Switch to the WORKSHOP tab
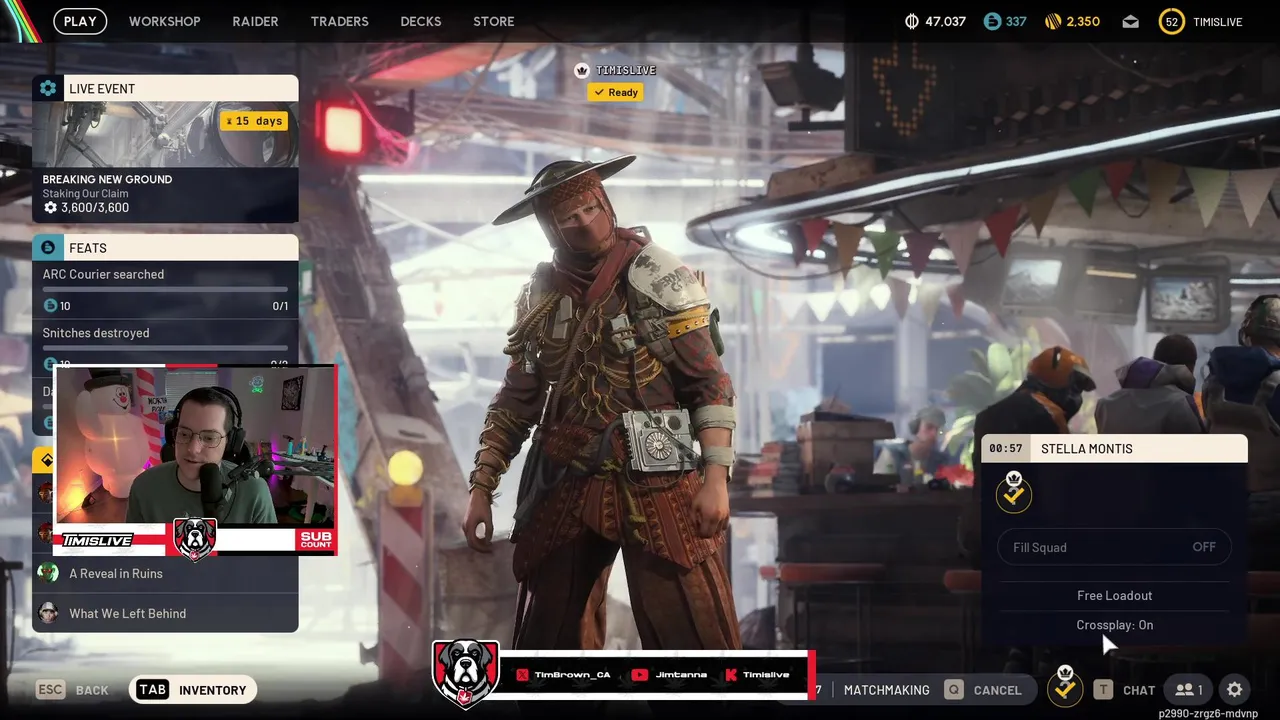This screenshot has width=1280, height=720. 165,21
